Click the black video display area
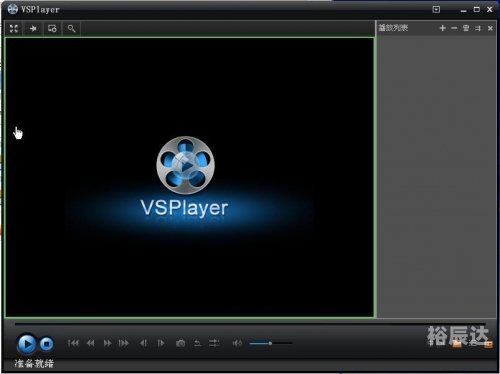Viewport: 500px width, 374px height. point(189,177)
